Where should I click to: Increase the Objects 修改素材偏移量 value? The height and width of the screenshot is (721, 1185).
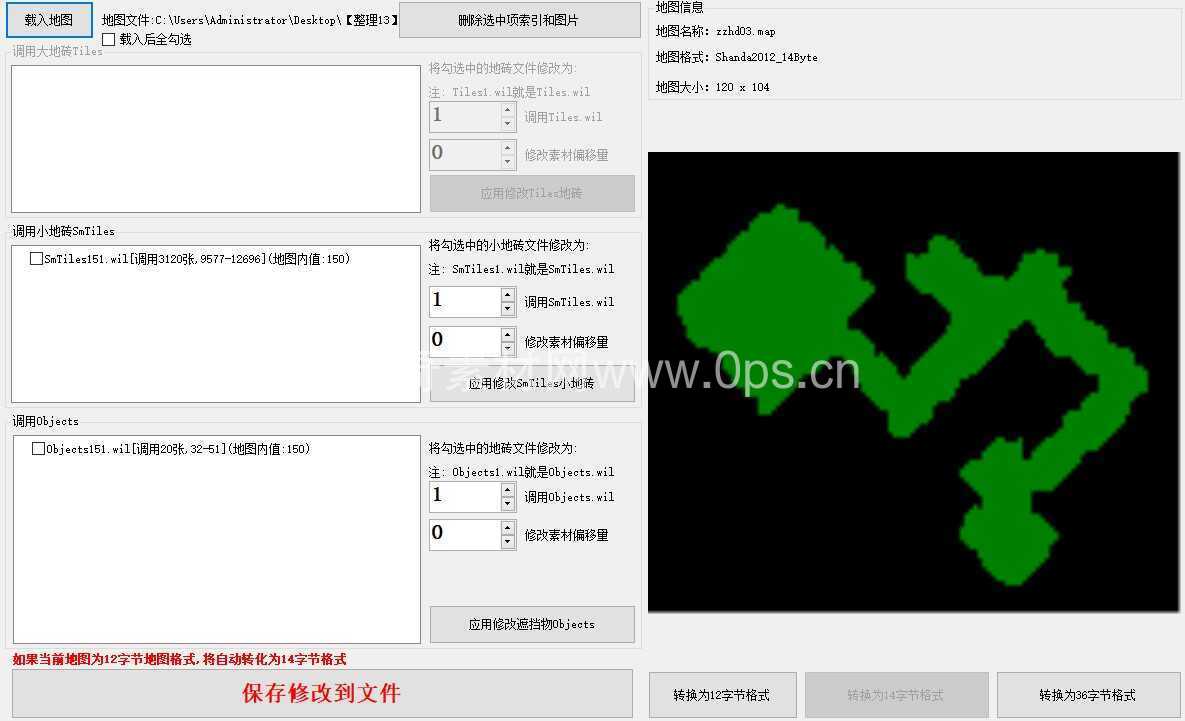508,528
